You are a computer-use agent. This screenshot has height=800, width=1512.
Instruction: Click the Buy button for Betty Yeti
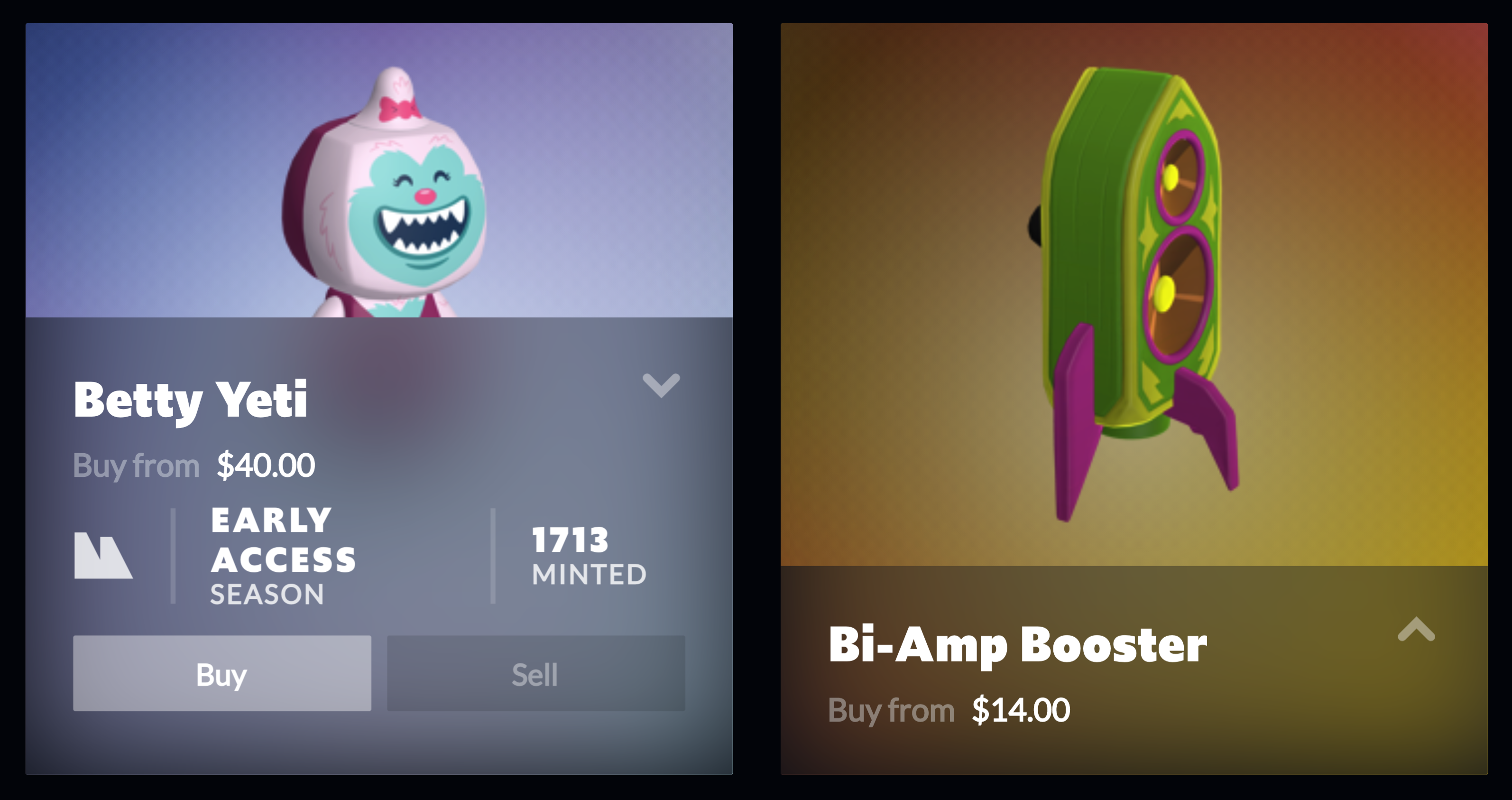click(222, 674)
